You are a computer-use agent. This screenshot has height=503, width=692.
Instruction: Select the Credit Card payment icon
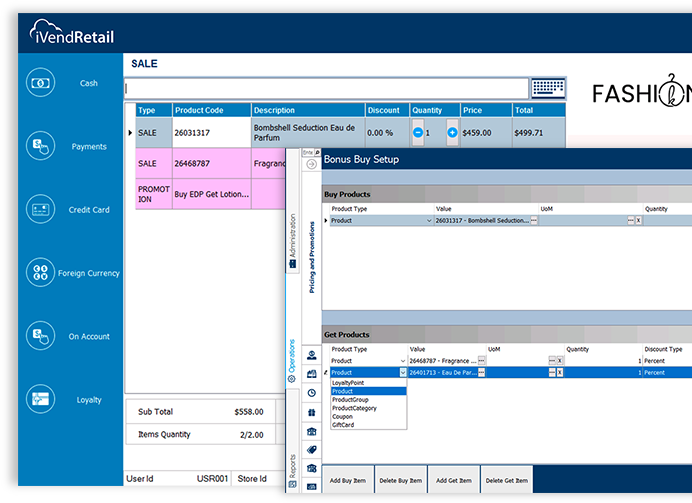(x=41, y=210)
